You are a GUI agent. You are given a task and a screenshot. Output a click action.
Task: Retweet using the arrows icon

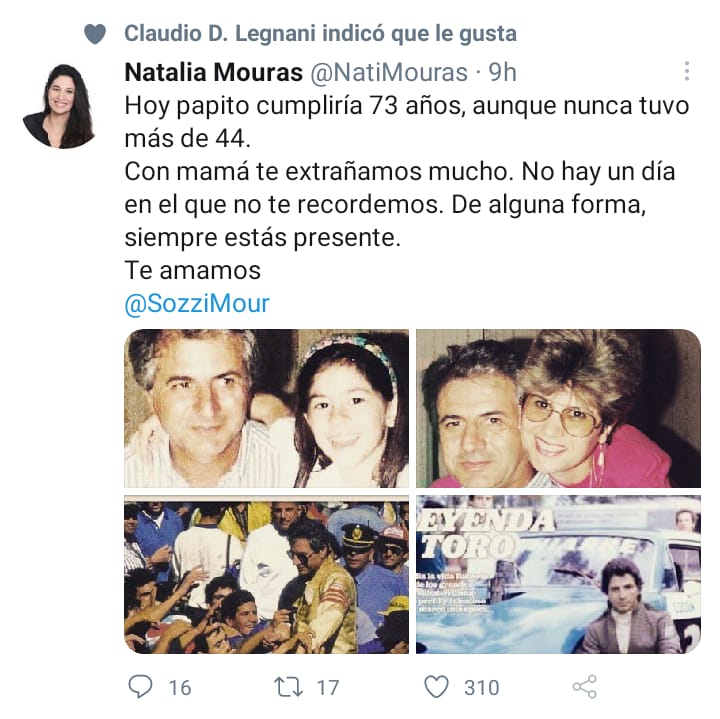tap(288, 687)
